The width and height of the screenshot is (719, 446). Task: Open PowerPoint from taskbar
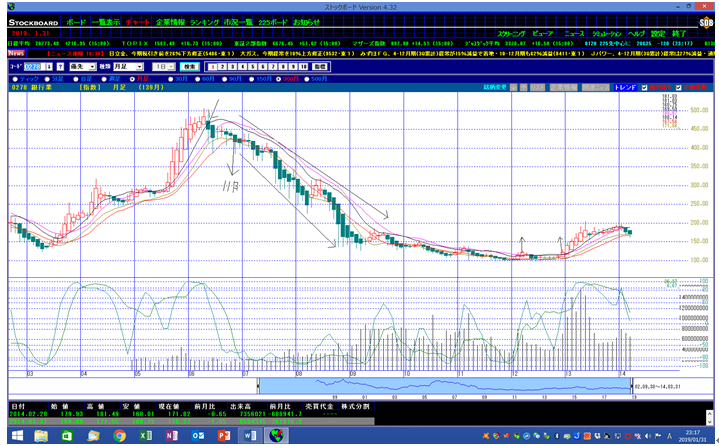click(x=224, y=435)
